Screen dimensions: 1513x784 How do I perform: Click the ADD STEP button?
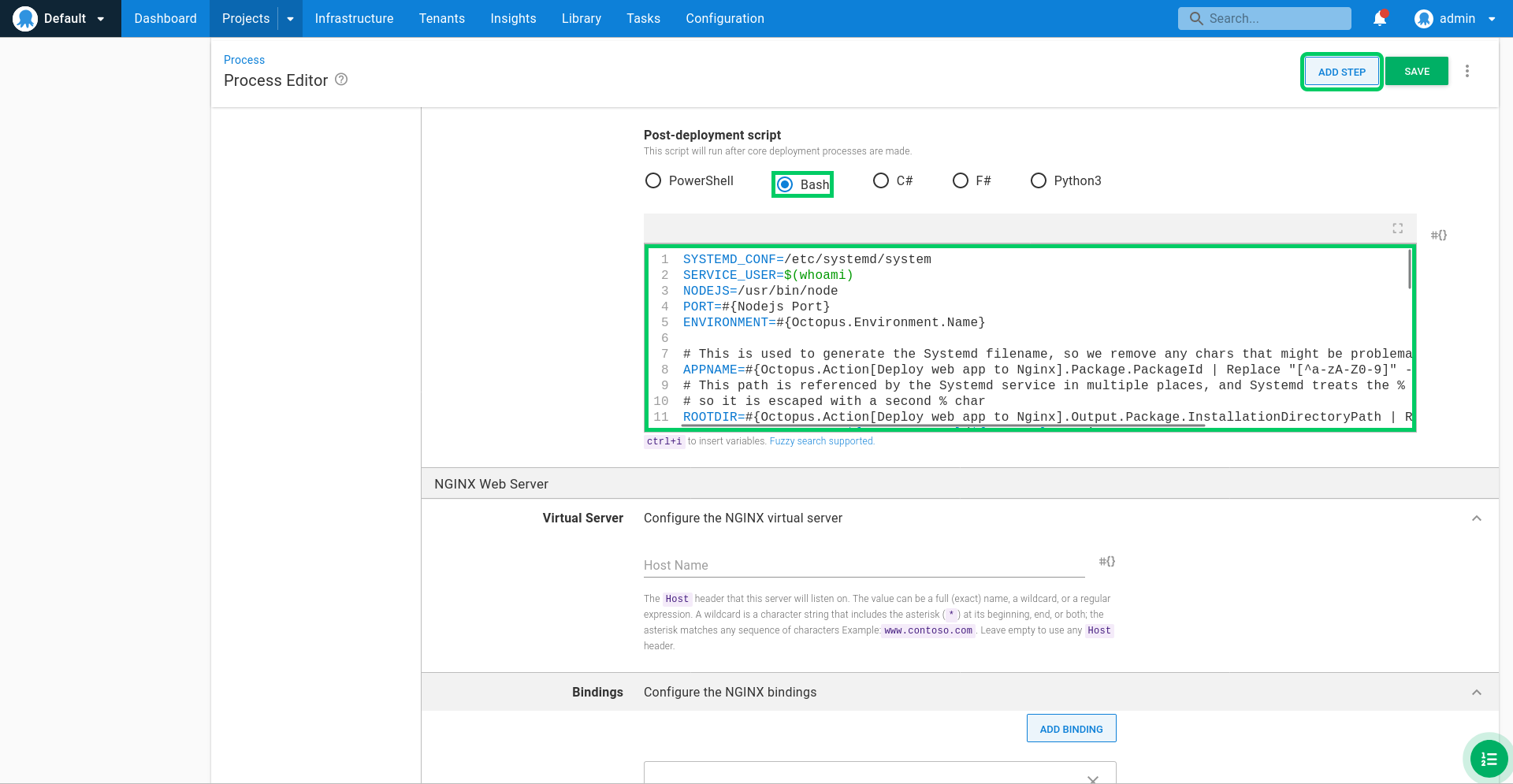(x=1341, y=72)
